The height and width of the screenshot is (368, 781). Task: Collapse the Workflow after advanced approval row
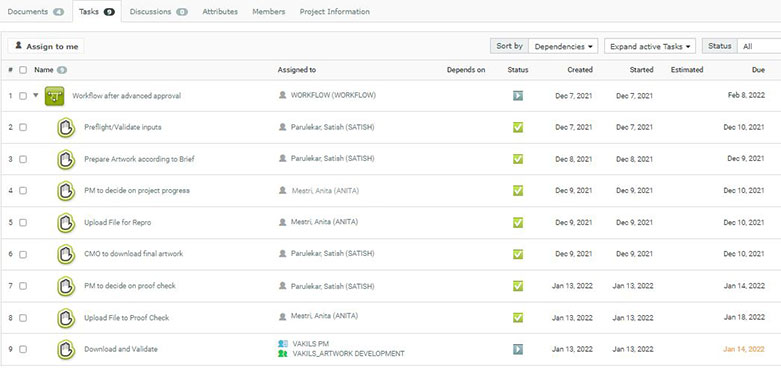coord(35,96)
